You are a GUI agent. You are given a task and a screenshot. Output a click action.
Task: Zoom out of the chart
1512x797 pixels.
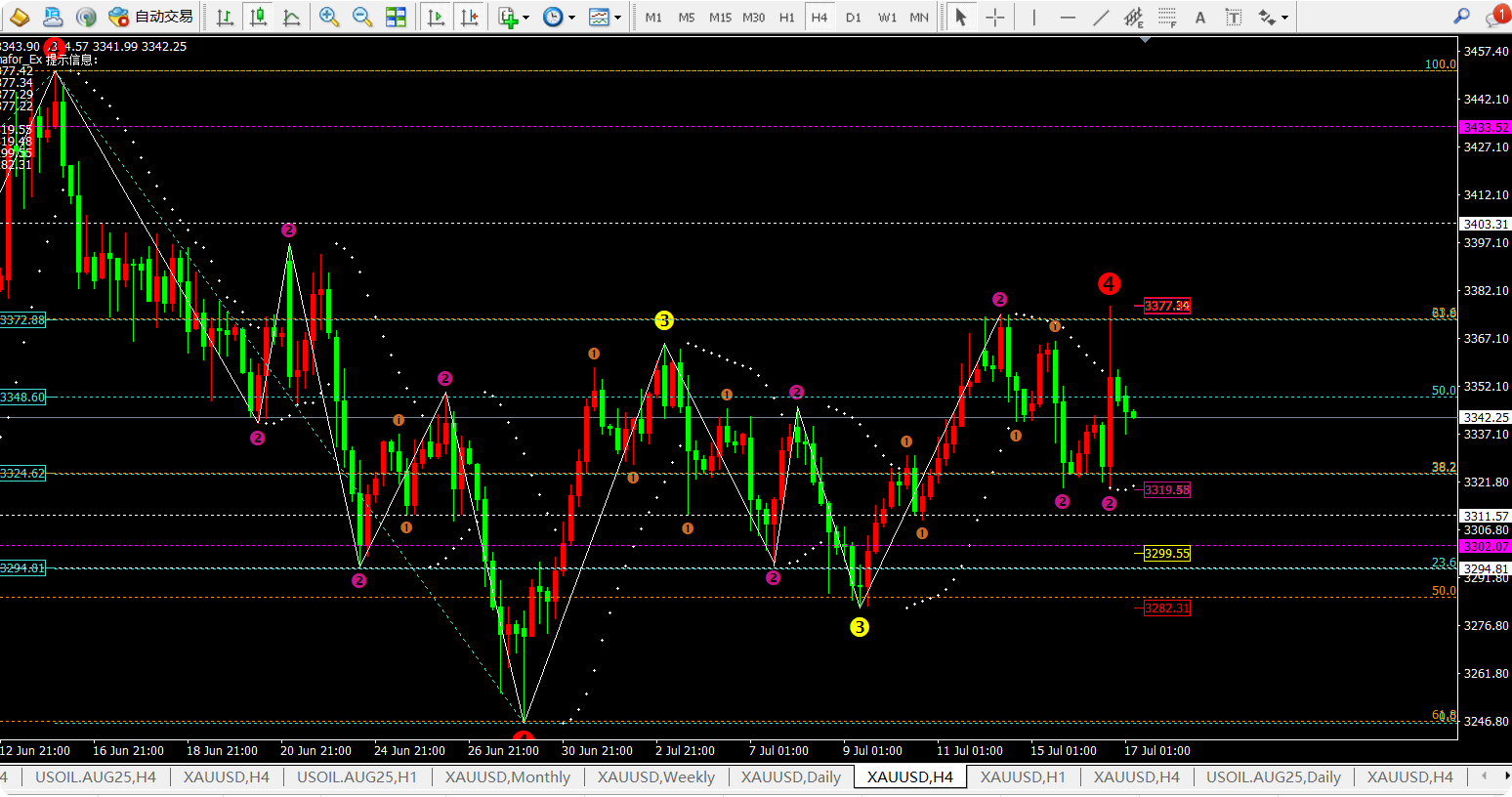362,17
